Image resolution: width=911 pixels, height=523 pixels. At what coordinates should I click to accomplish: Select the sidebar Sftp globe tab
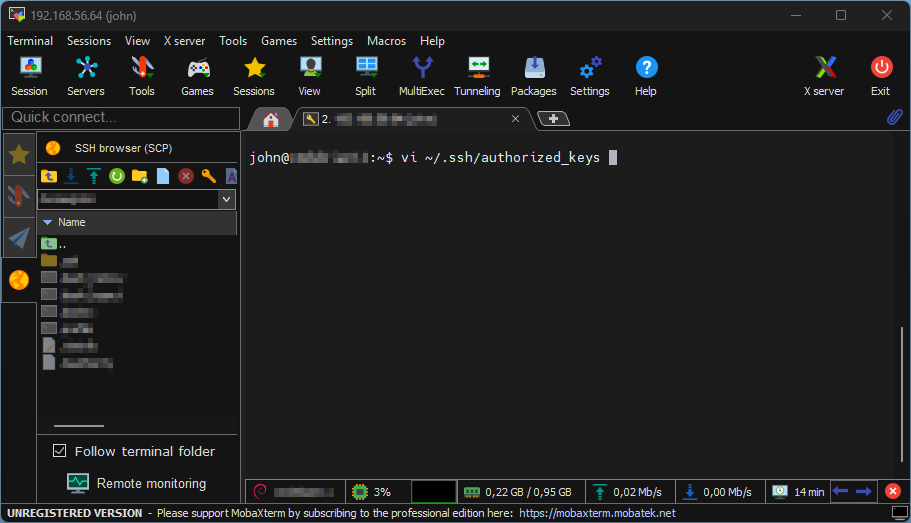click(x=19, y=280)
